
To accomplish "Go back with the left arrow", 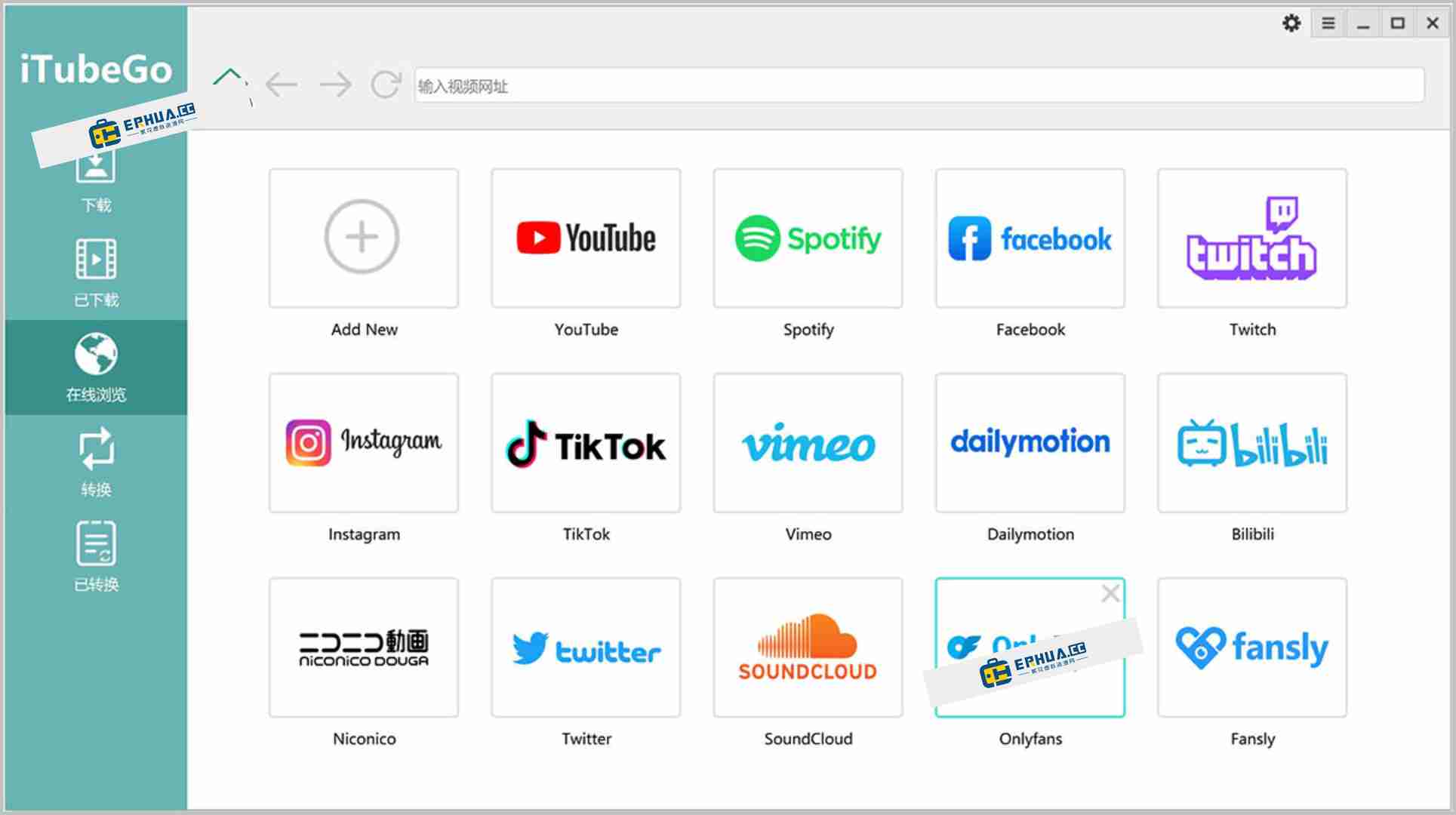I will pos(282,85).
